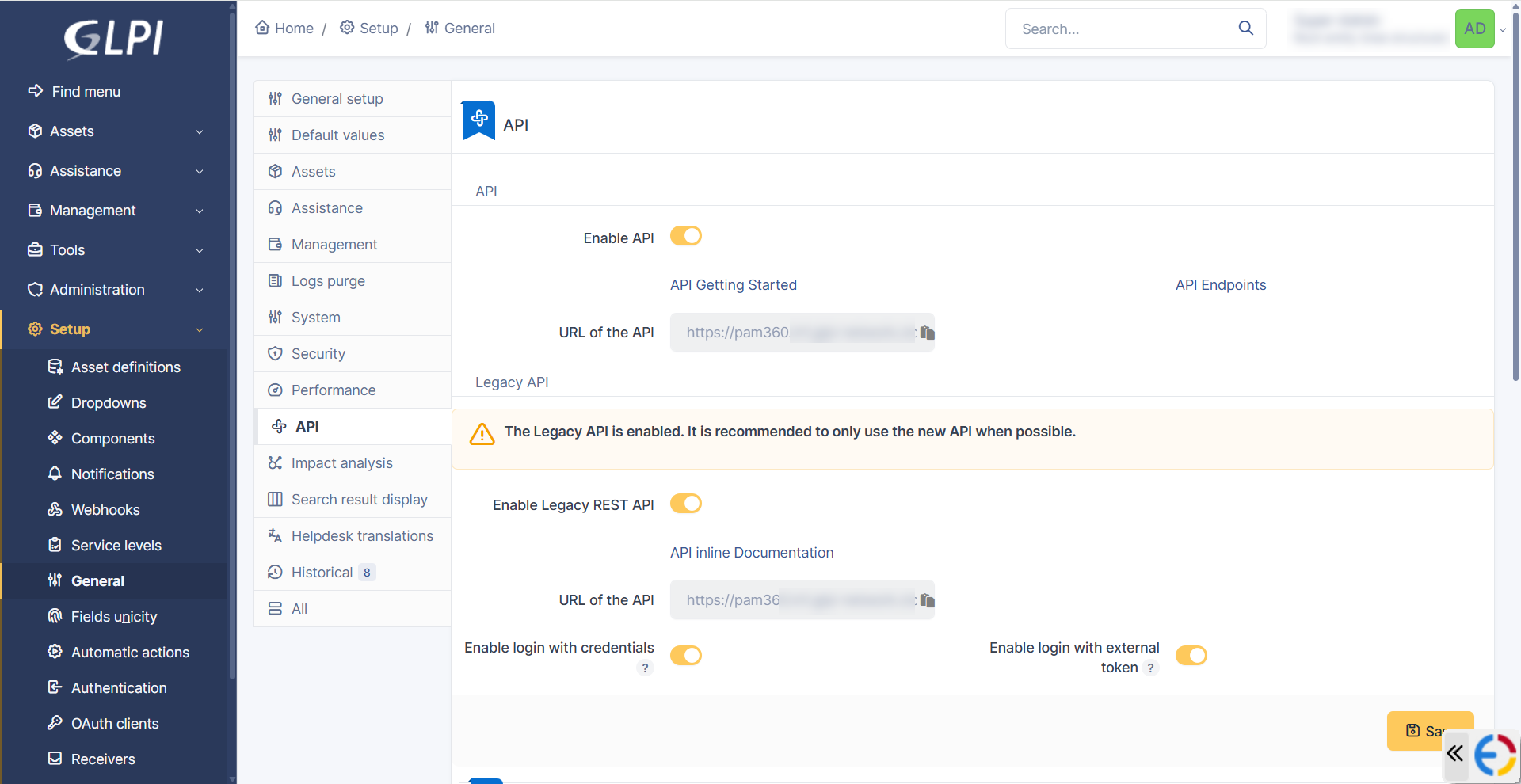Image resolution: width=1521 pixels, height=784 pixels.
Task: Open the Logs purge tab
Action: [353, 281]
